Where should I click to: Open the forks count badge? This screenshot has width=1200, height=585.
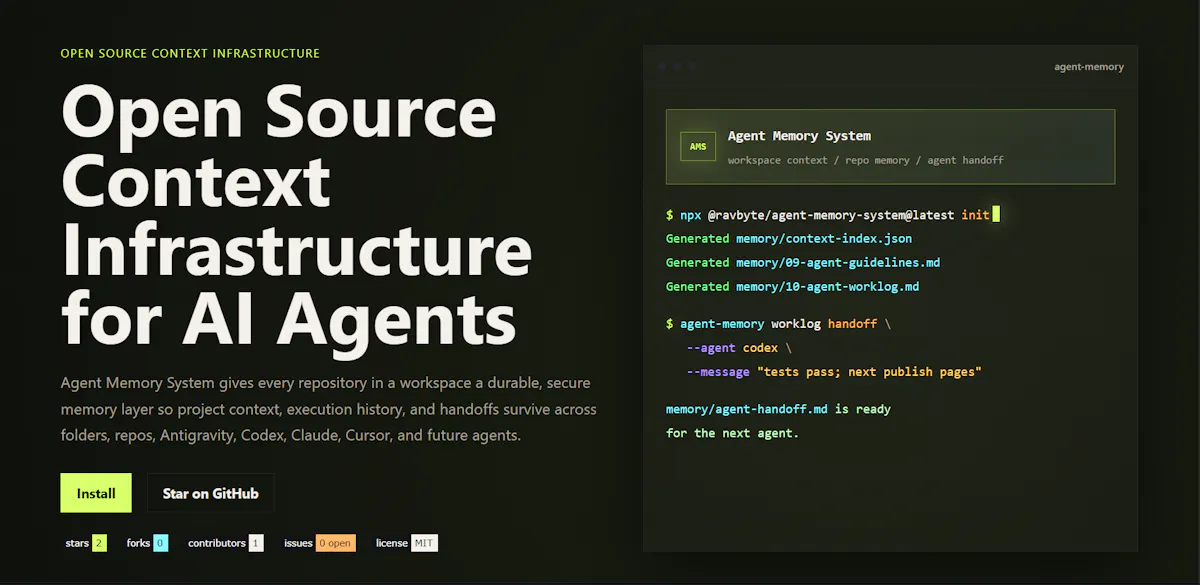(x=146, y=543)
